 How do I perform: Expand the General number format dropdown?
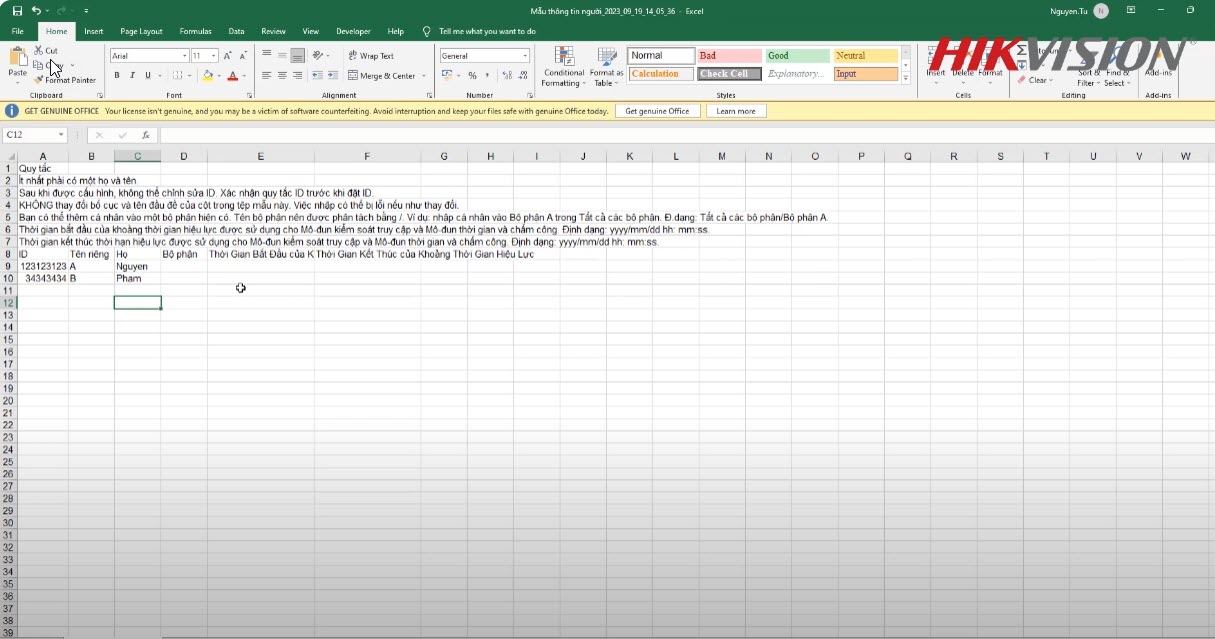(x=525, y=56)
